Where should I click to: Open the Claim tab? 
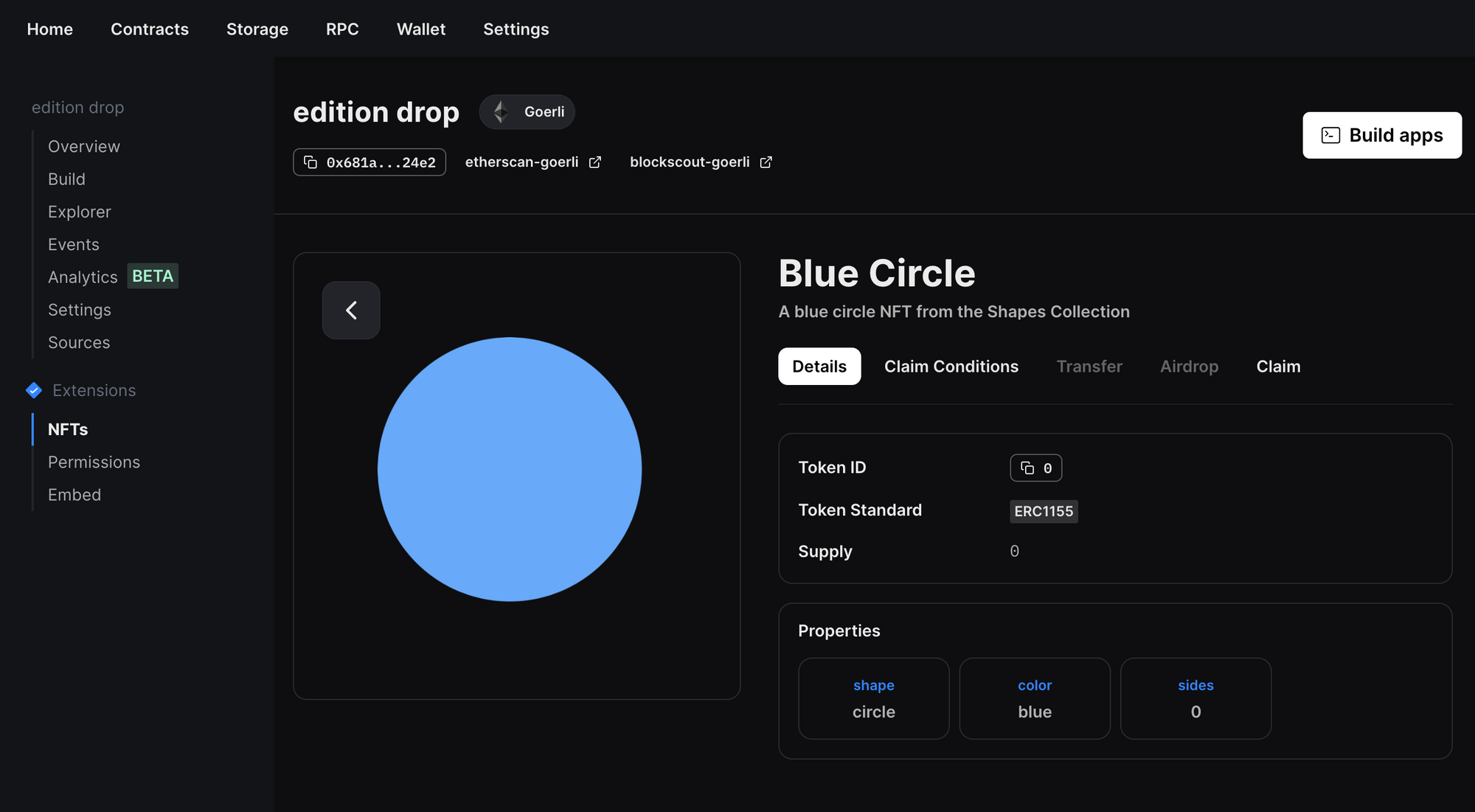1278,367
